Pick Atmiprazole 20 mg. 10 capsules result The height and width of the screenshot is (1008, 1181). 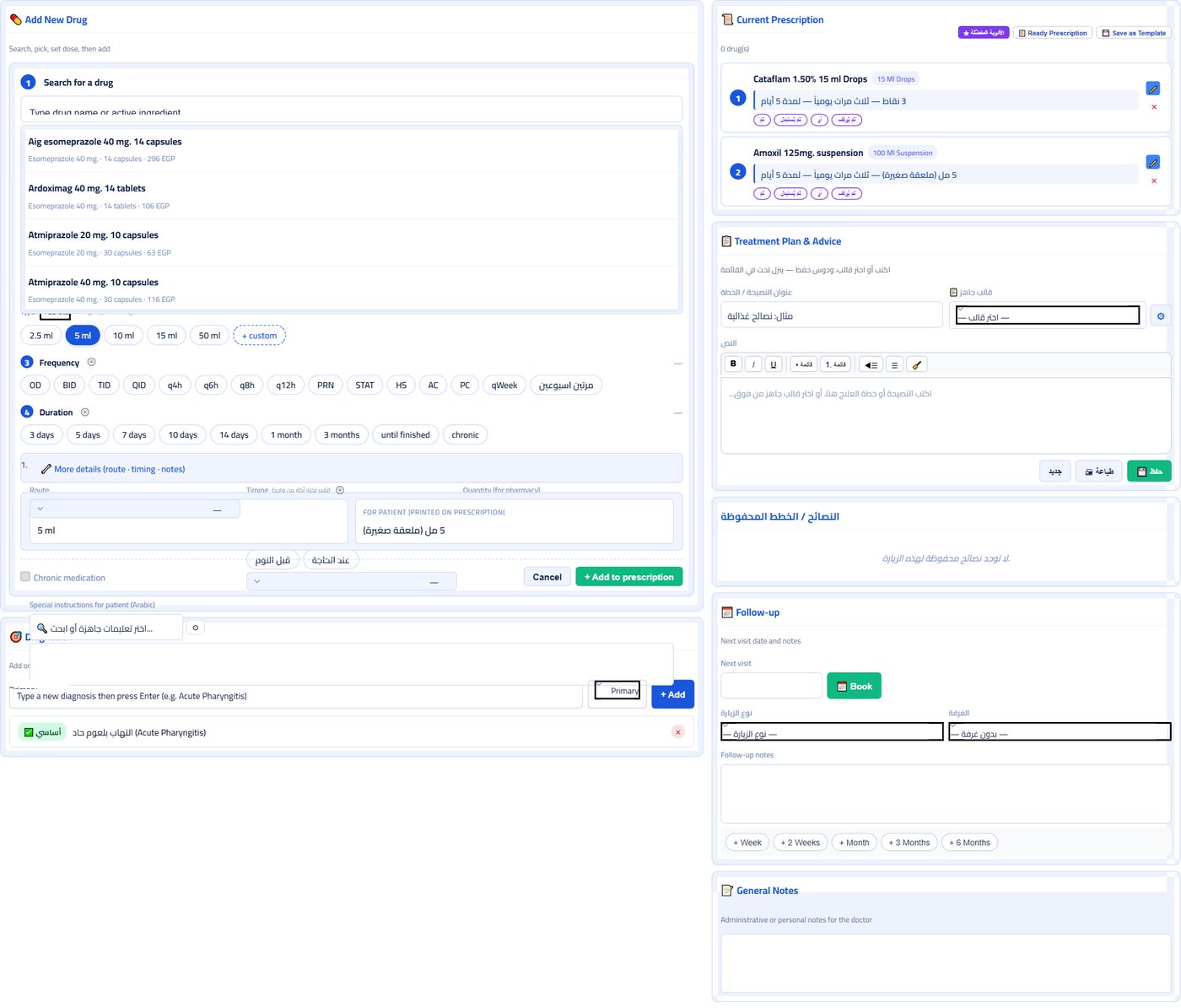(x=352, y=244)
